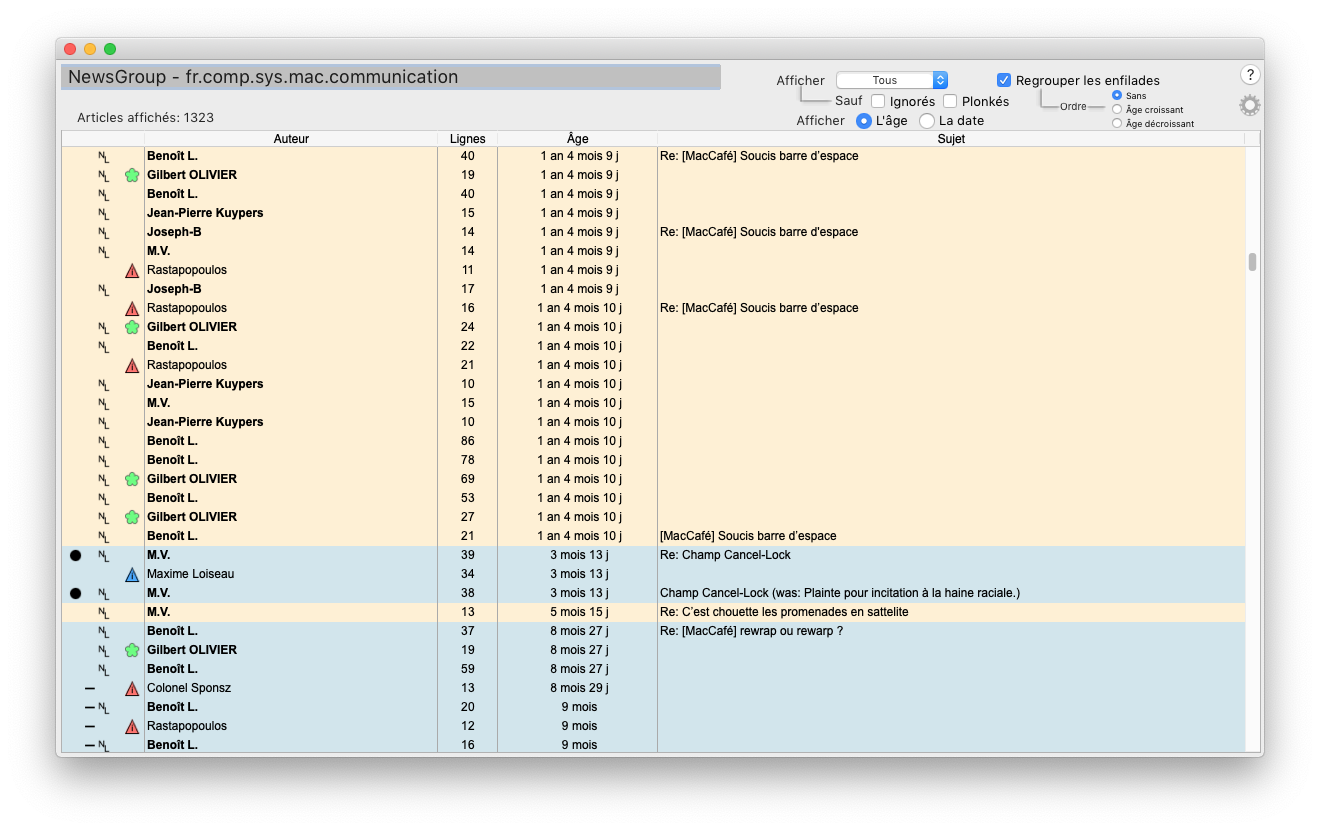Click NL icon on Benoît L. 22-line row
The image size is (1320, 831).
coord(103,346)
